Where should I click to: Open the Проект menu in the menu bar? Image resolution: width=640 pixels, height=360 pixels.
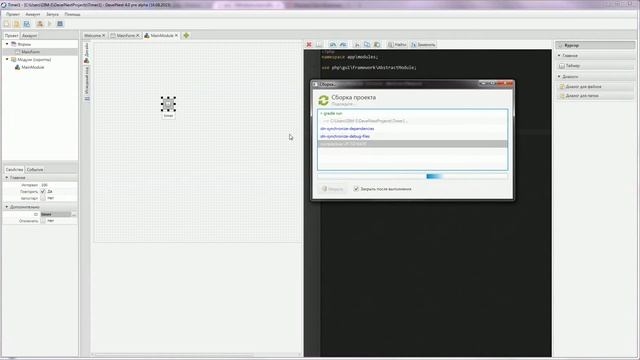(13, 14)
